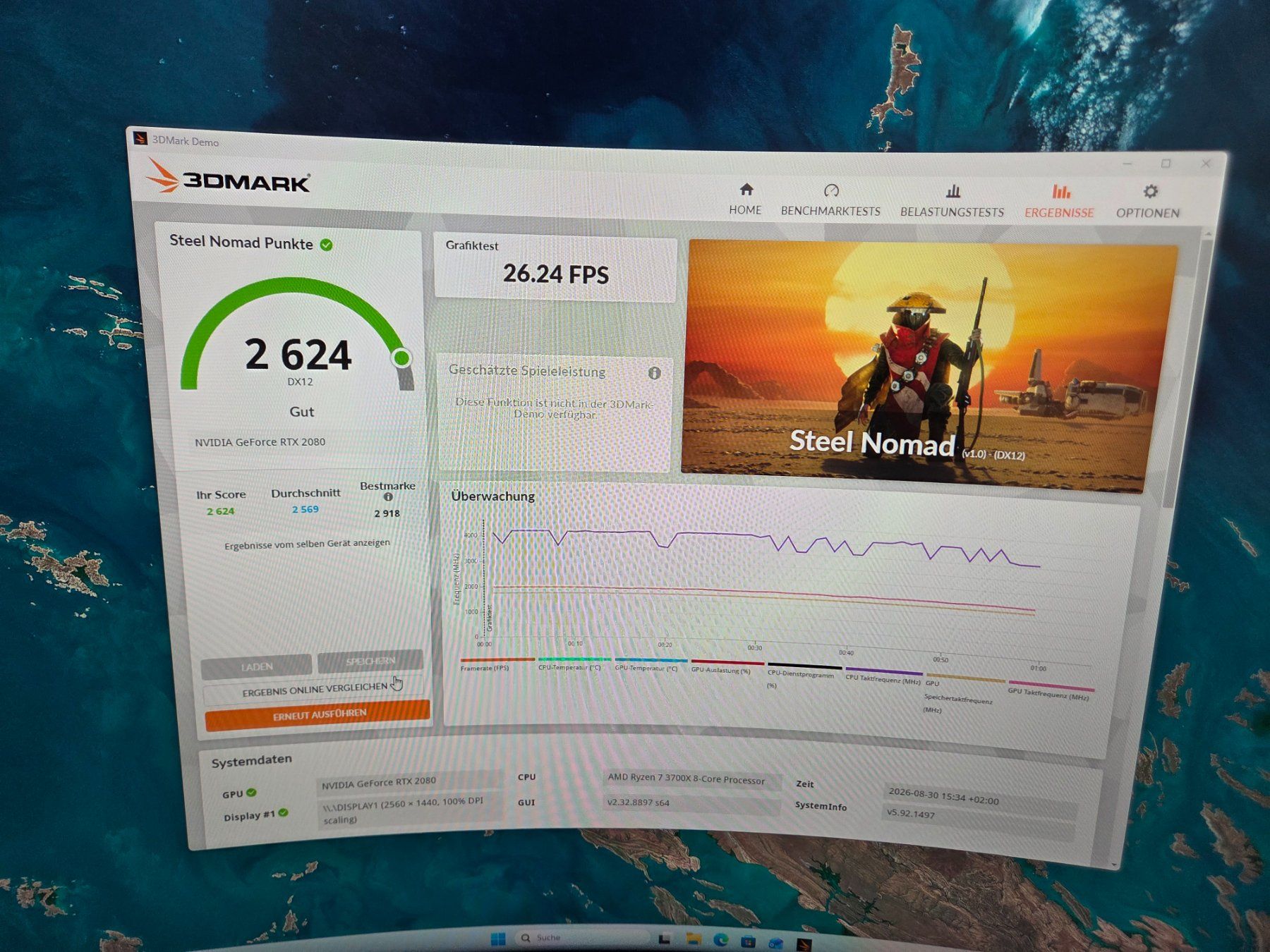Viewport: 1270px width, 952px height.
Task: Switch to the BELASTUNGSTESTS tab
Action: tap(952, 202)
